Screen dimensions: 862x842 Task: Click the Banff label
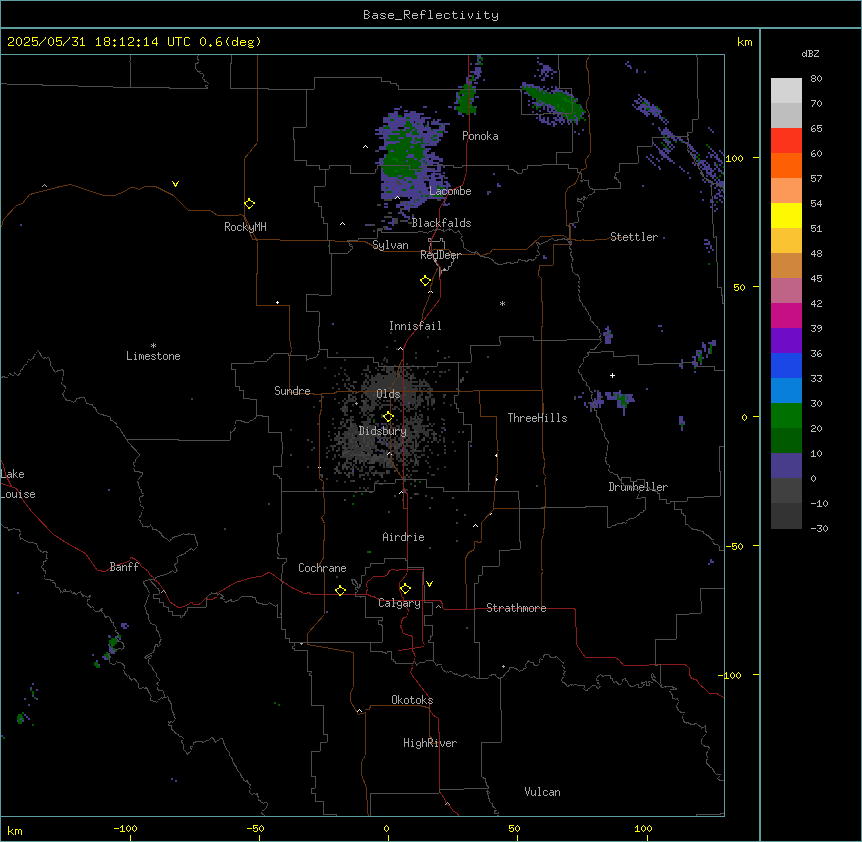tap(124, 567)
